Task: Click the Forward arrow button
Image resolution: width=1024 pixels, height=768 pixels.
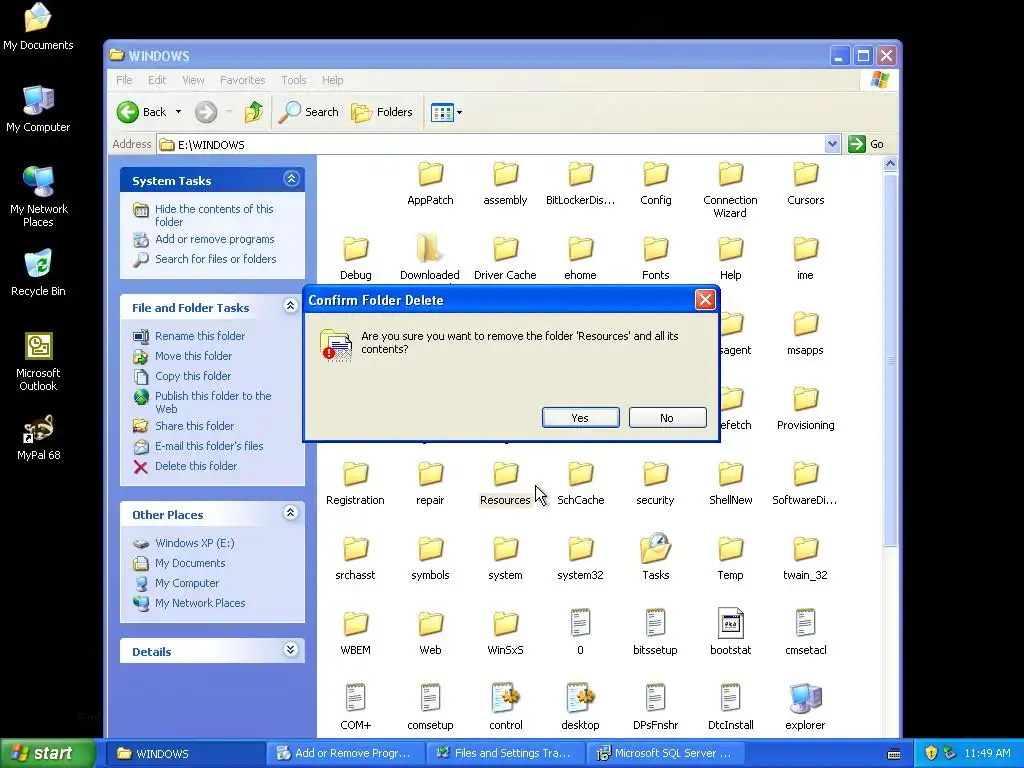Action: (x=206, y=112)
